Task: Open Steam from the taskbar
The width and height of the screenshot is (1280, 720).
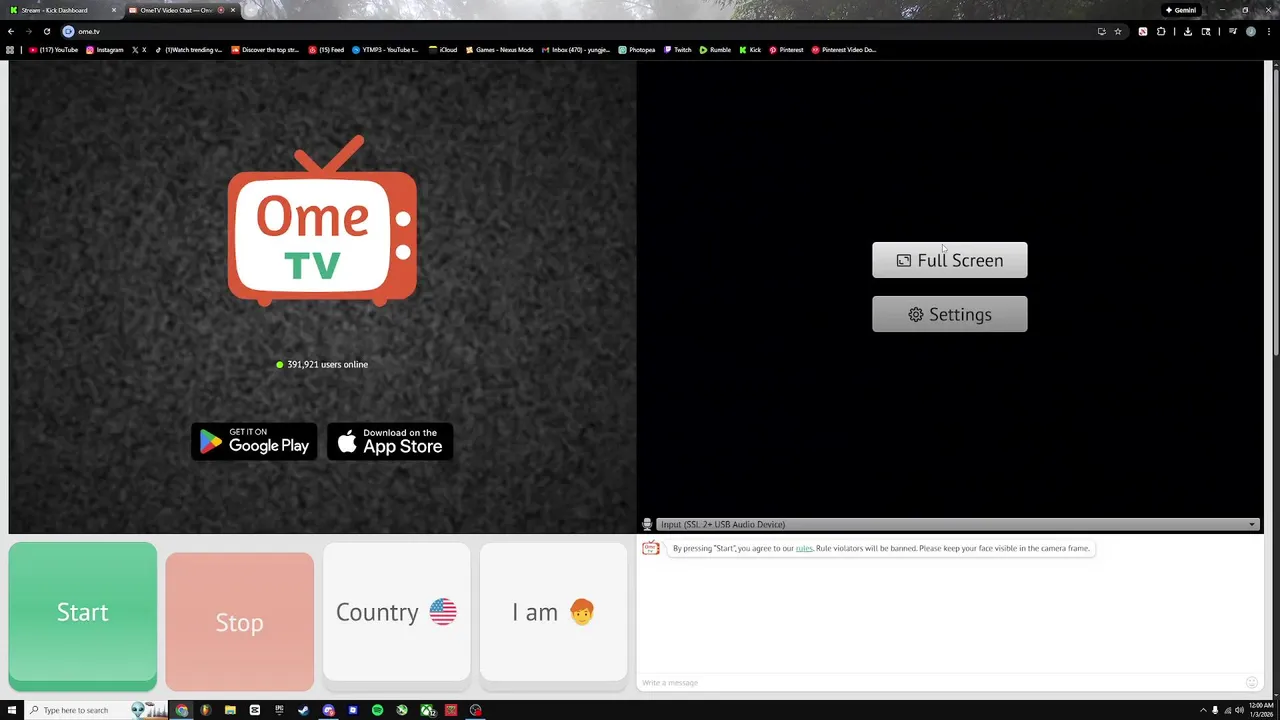Action: tap(303, 710)
